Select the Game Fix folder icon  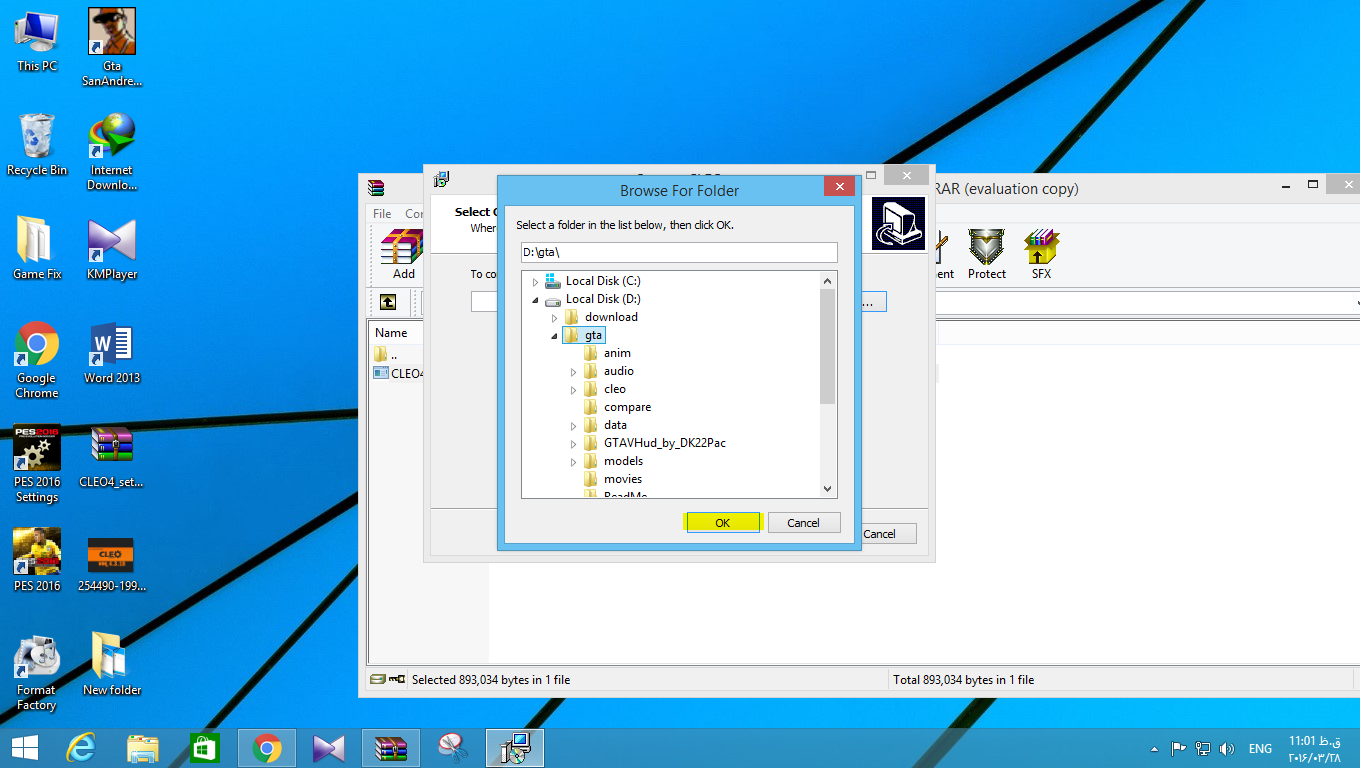(37, 249)
